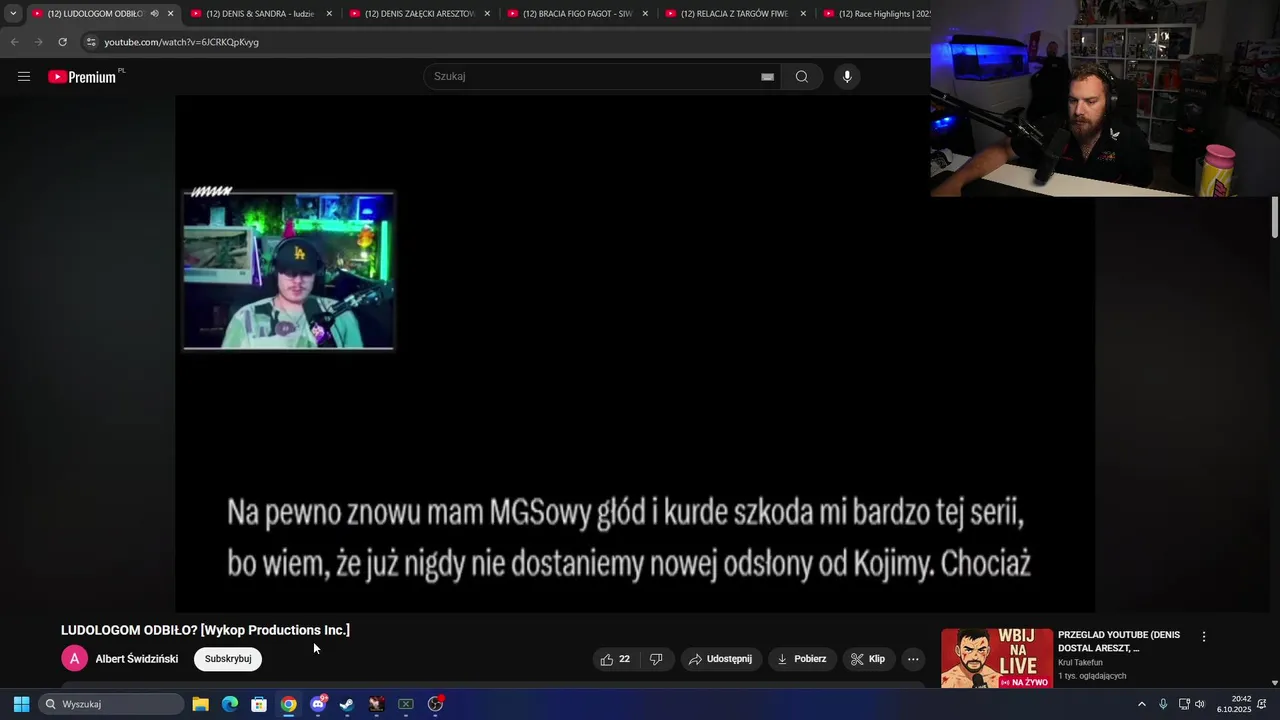1280x720 pixels.
Task: Click the system tray microphone icon
Action: point(1163,704)
